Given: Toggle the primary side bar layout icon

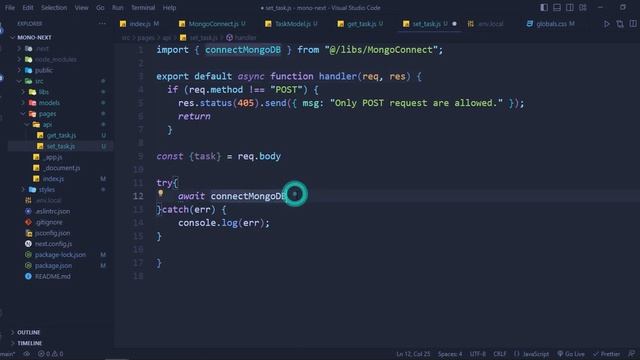Looking at the screenshot, I should tap(544, 7).
